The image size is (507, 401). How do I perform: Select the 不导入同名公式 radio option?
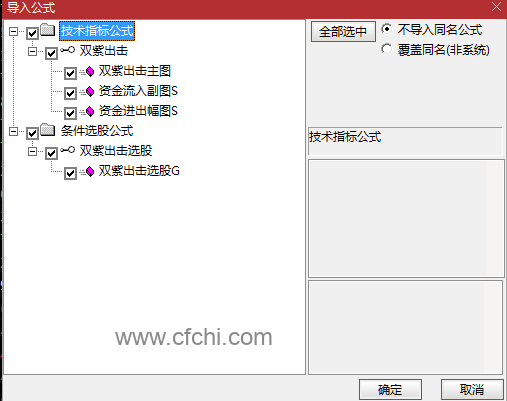tap(386, 29)
